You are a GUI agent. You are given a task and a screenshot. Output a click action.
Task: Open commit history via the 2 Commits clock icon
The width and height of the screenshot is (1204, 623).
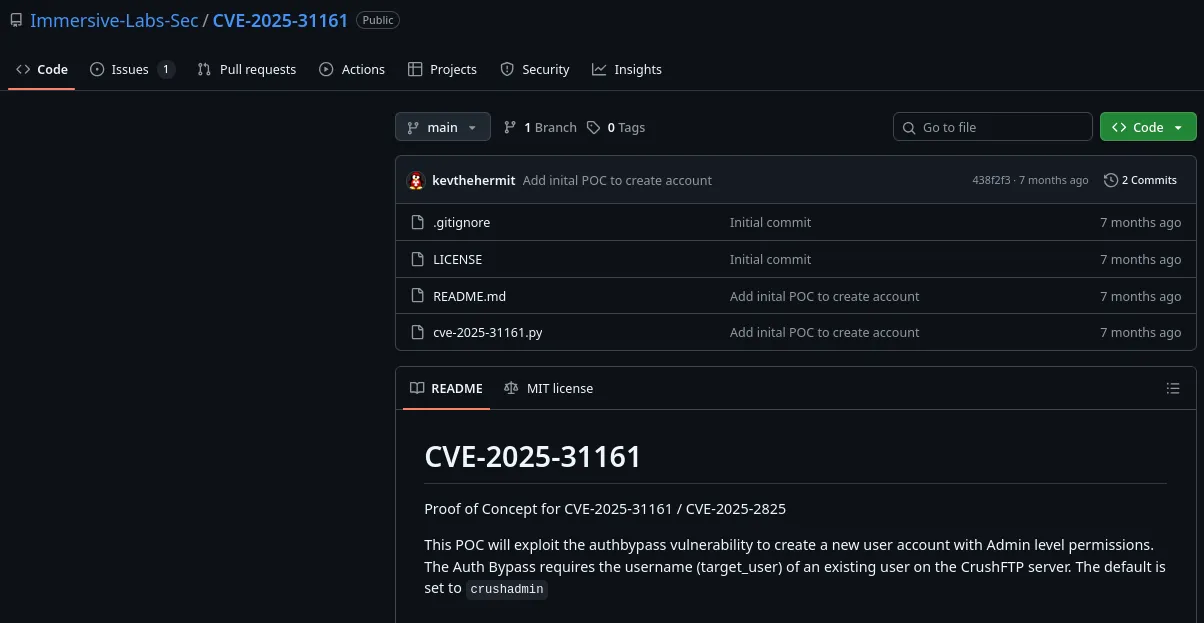pos(1110,181)
